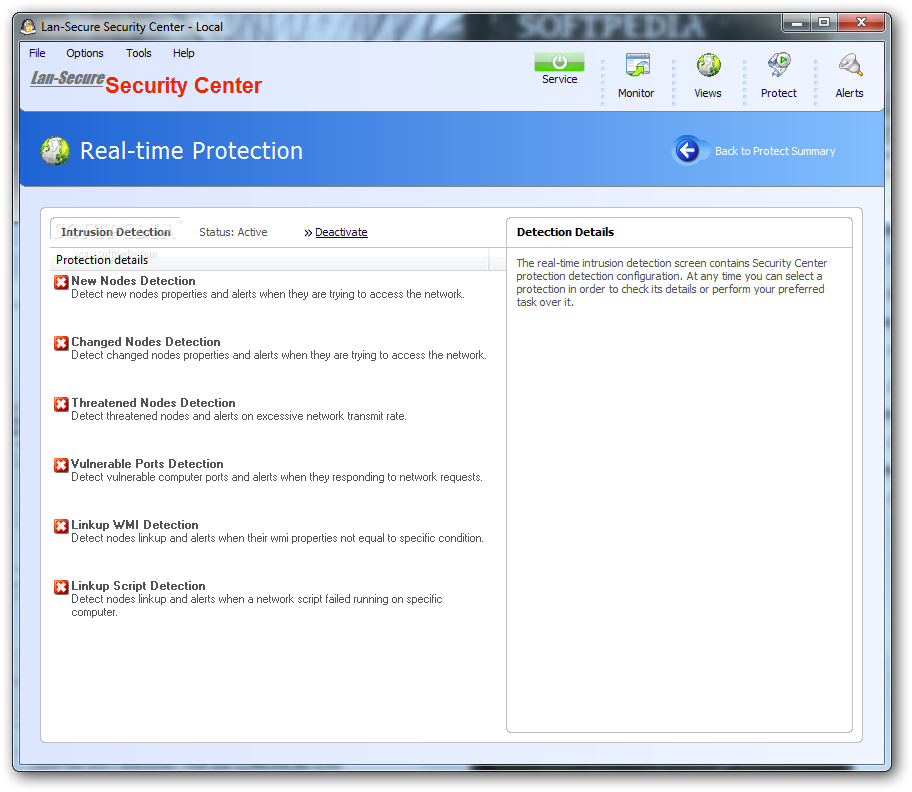Viewport: 912px width, 792px height.
Task: Click Back to Protect Summary link
Action: pyautogui.click(x=775, y=151)
